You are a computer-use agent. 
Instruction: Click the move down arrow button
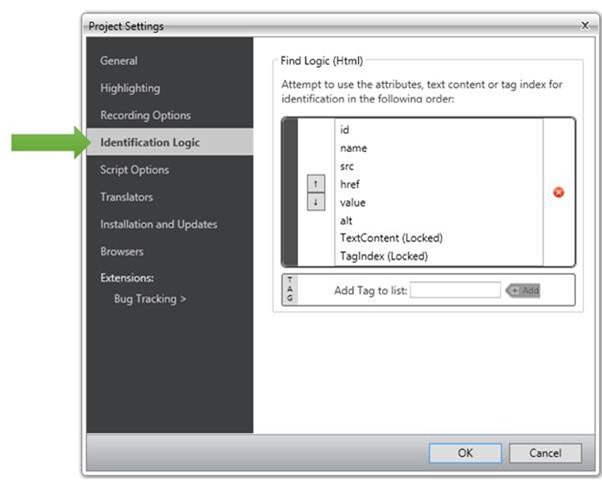315,201
